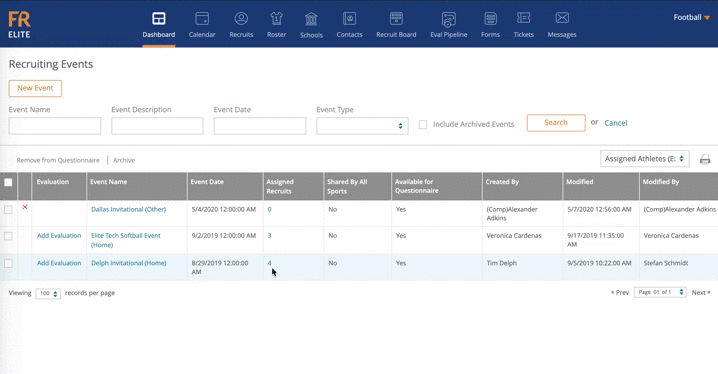Image resolution: width=718 pixels, height=374 pixels.
Task: Open the Messages envelope icon
Action: pyautogui.click(x=562, y=18)
